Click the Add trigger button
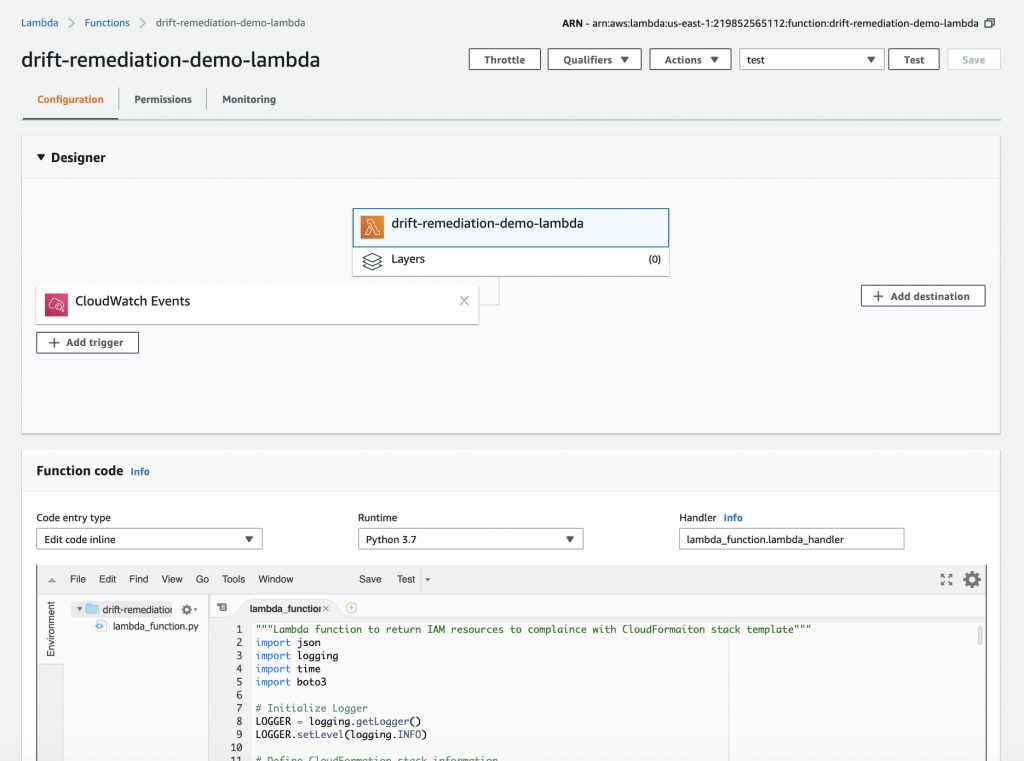This screenshot has width=1024, height=761. tap(87, 342)
